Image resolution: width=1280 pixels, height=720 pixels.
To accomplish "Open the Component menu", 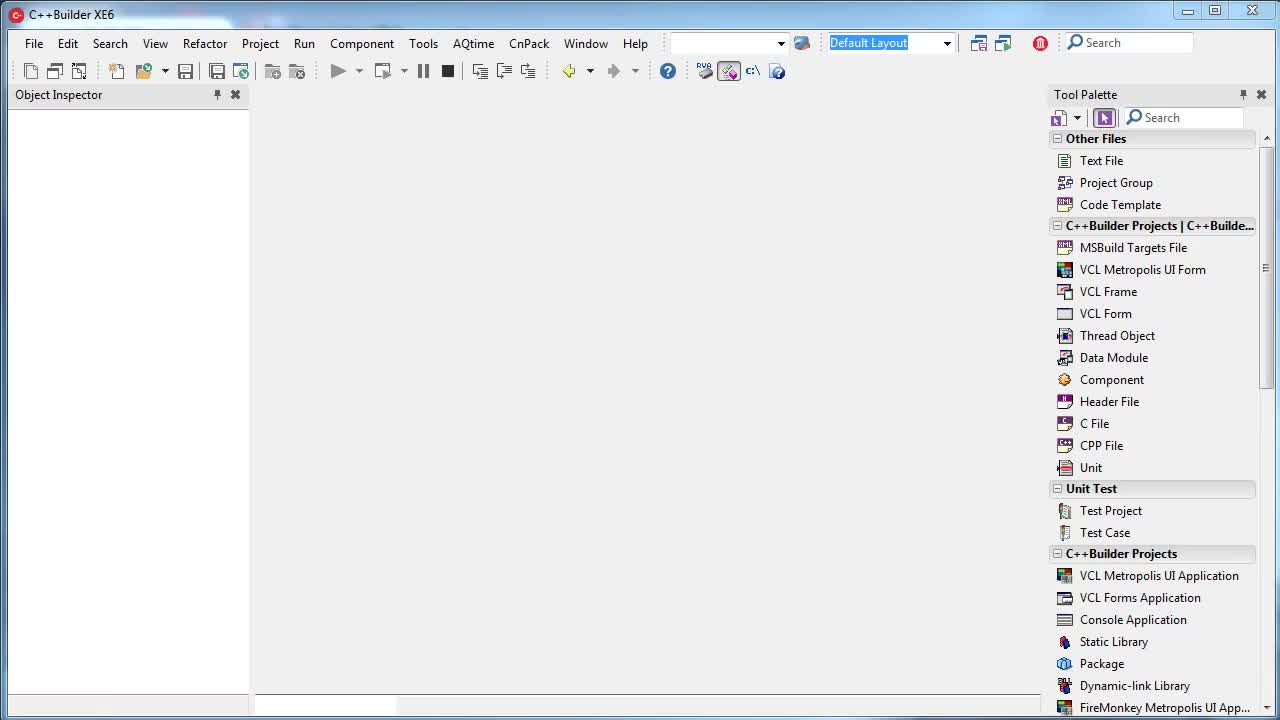I will tap(362, 43).
